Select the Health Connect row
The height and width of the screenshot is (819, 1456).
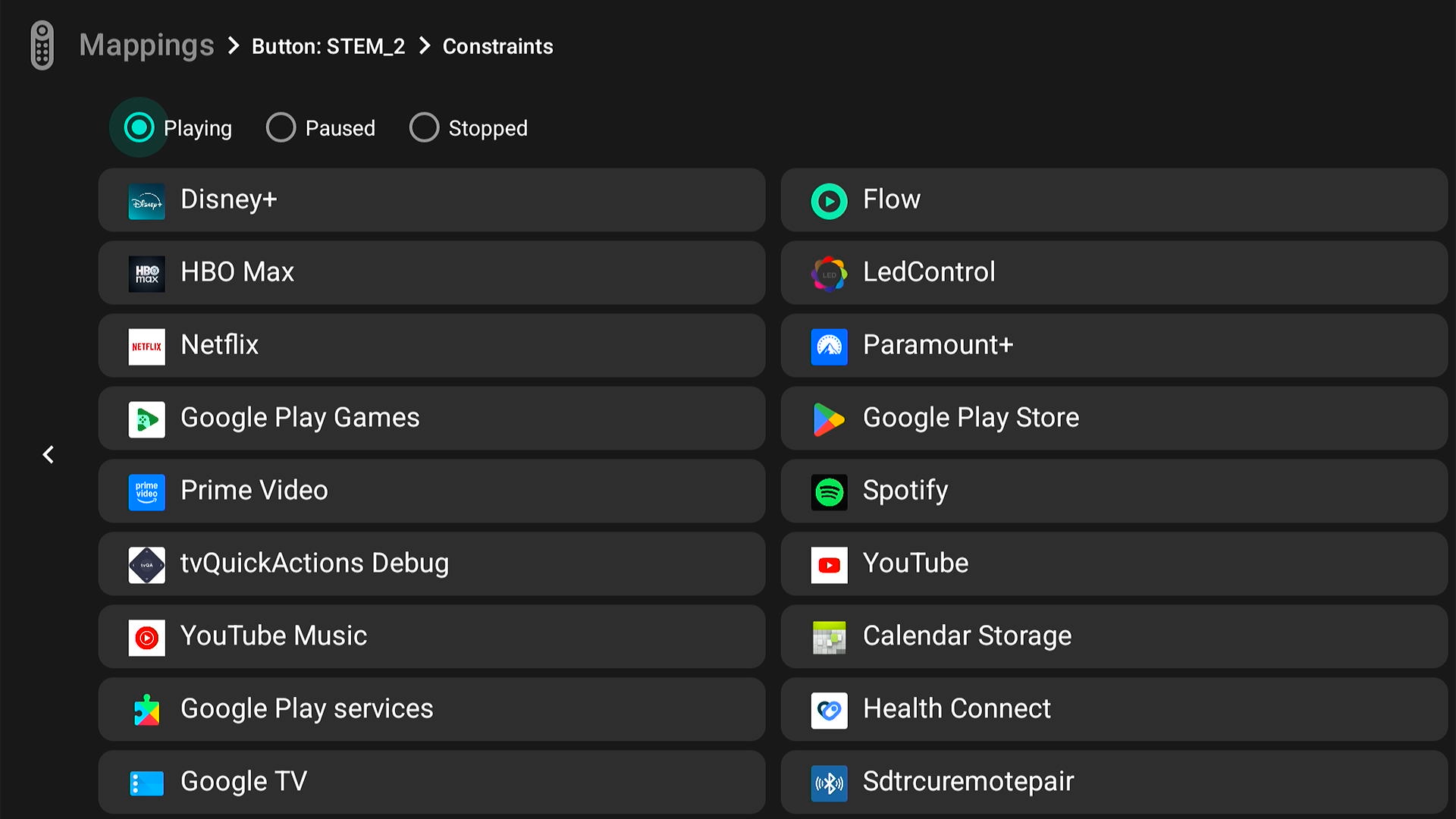coord(1113,709)
